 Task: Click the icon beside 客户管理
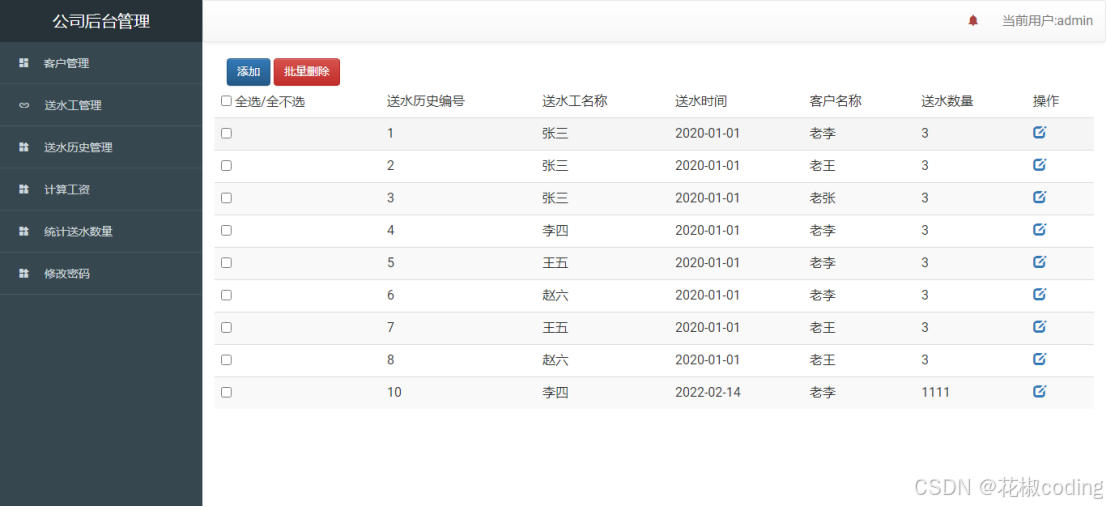point(24,63)
